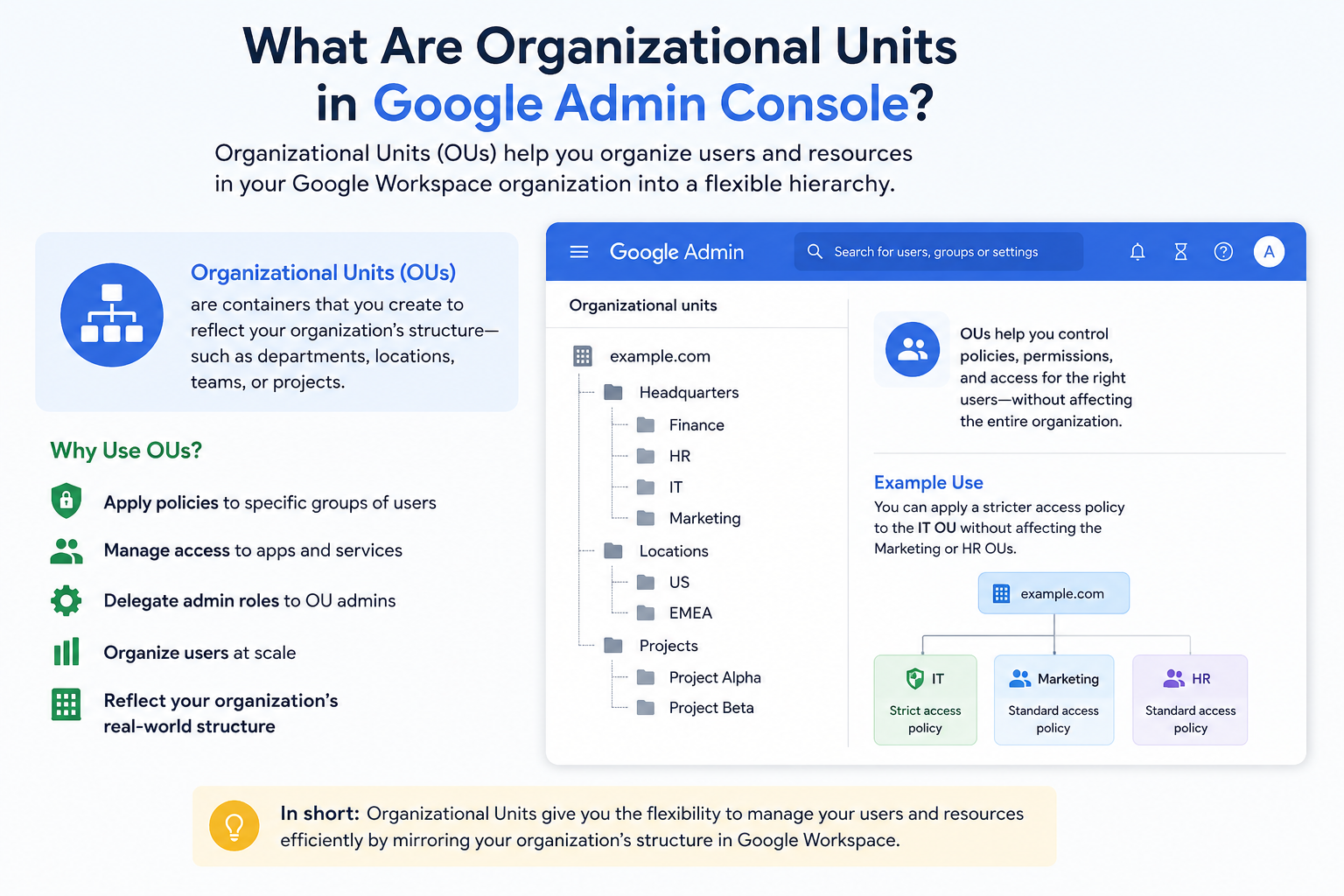Click the Google Admin logo text

click(676, 252)
